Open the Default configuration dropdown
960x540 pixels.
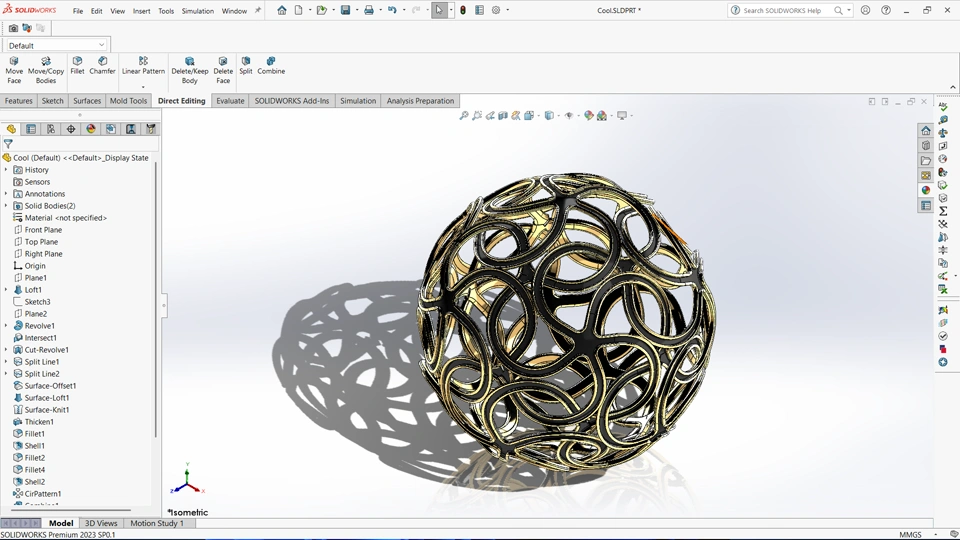(x=56, y=45)
